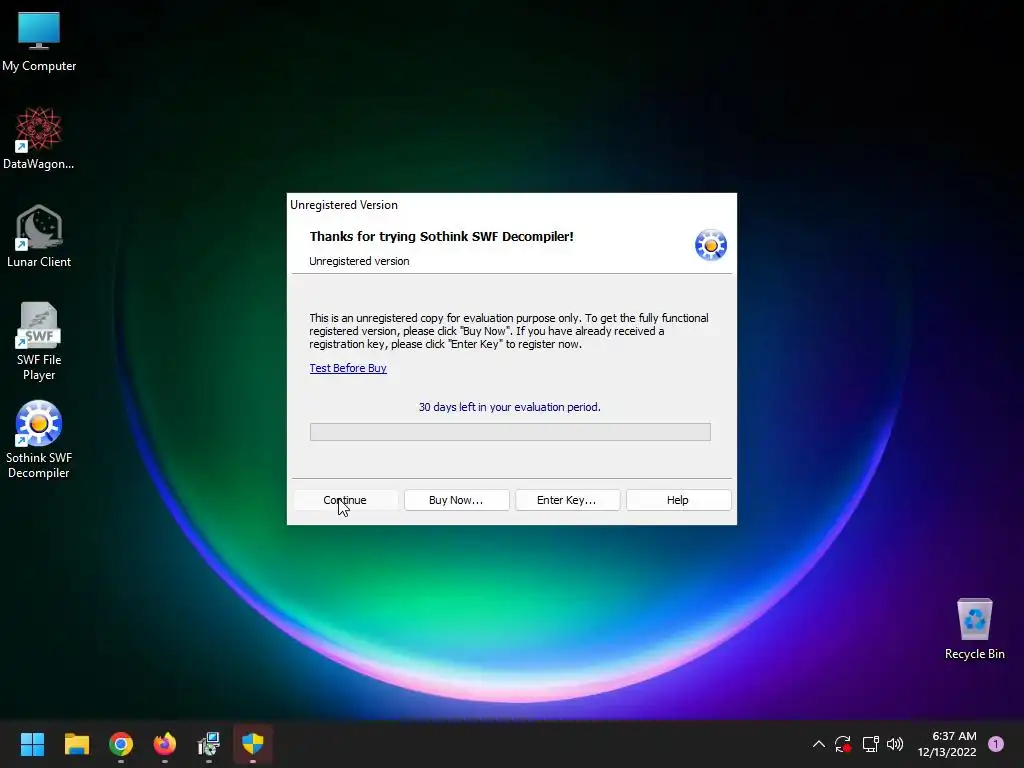Click the security shield taskbar icon
This screenshot has height=768, width=1024.
coord(253,744)
